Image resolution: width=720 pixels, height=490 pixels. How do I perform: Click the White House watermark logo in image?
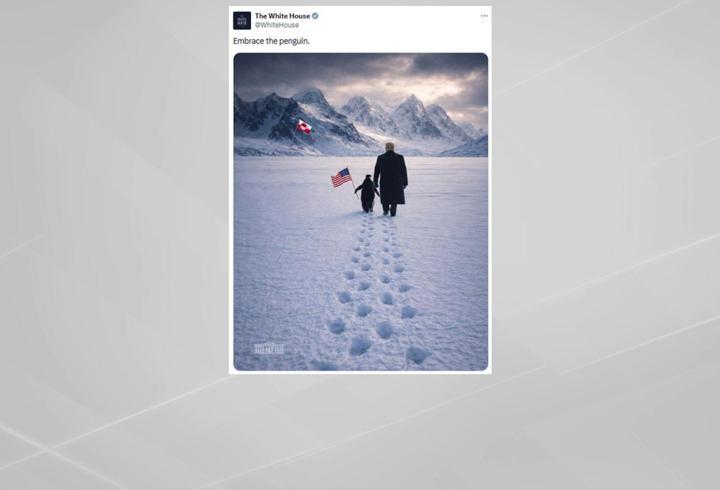270,349
